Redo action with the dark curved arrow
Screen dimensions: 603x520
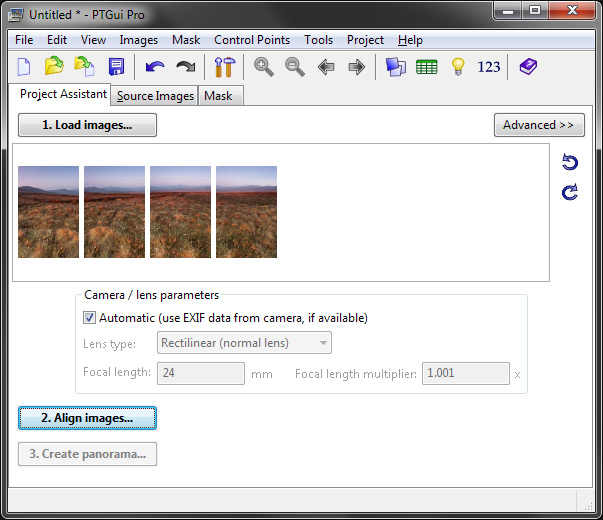[x=186, y=67]
